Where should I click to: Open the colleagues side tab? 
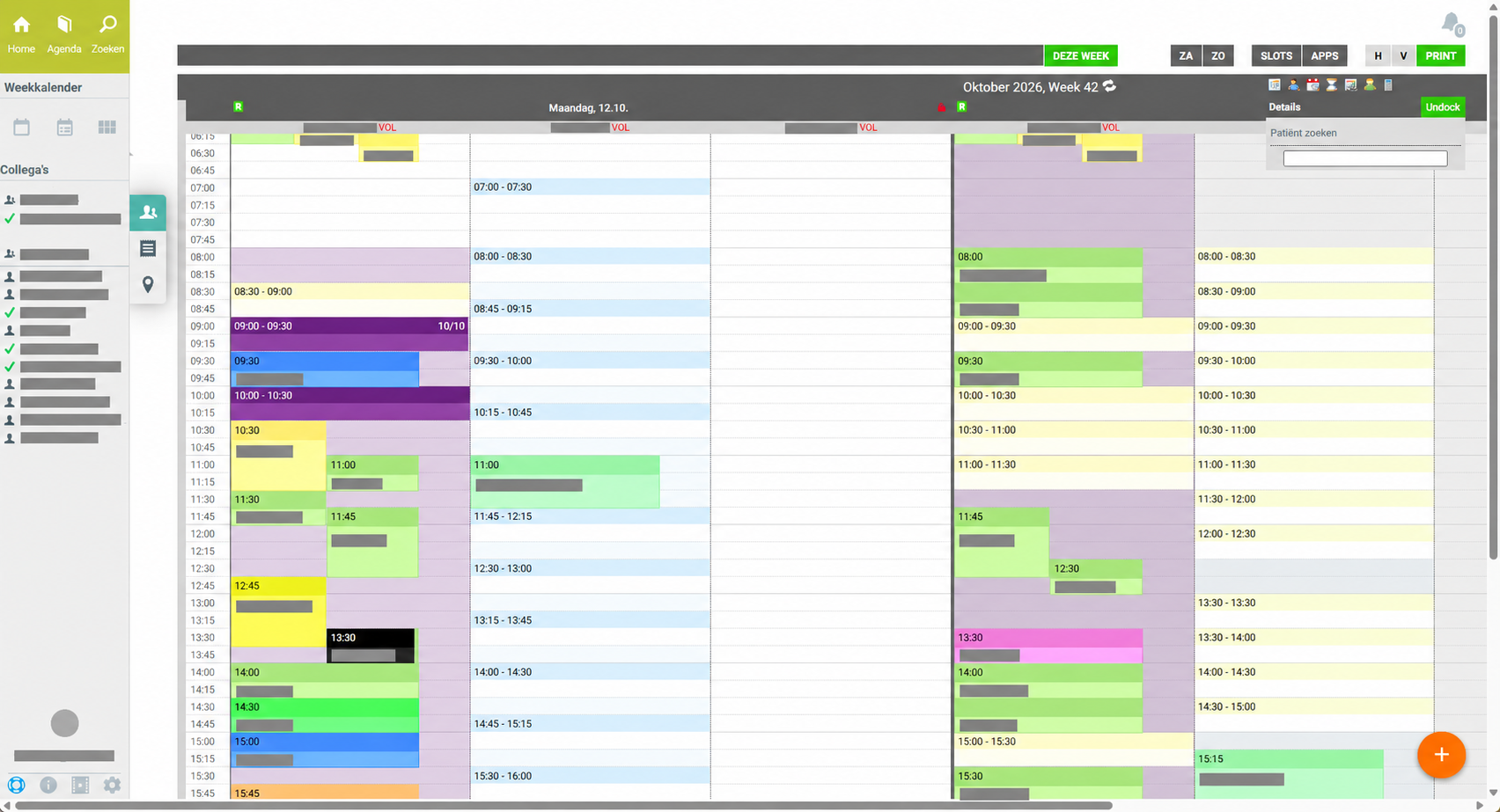pos(148,213)
